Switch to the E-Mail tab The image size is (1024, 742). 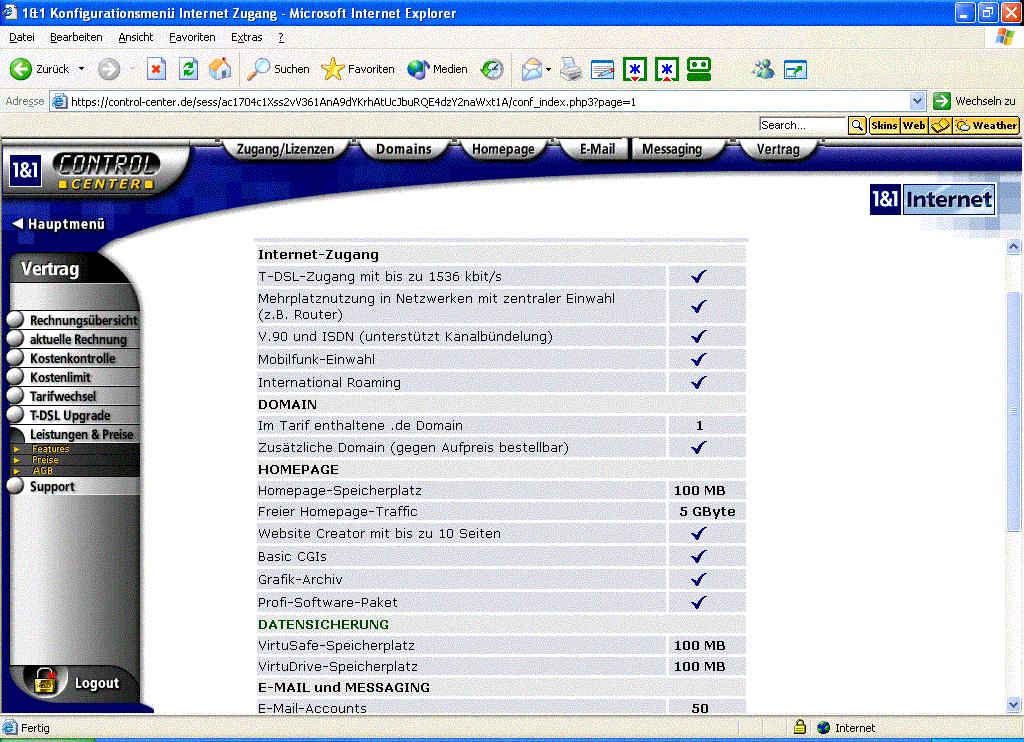click(597, 149)
